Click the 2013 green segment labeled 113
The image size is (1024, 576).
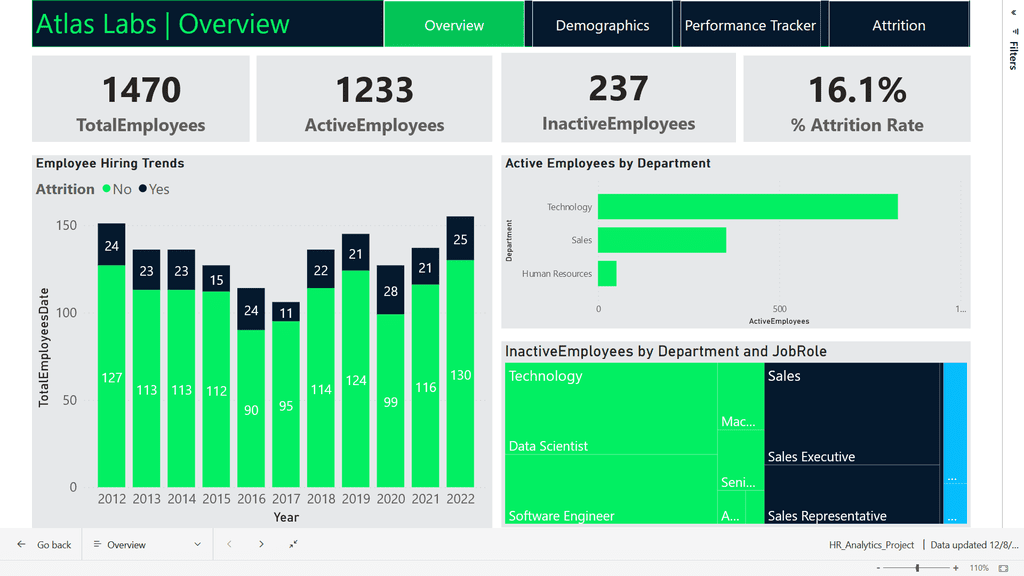point(146,389)
